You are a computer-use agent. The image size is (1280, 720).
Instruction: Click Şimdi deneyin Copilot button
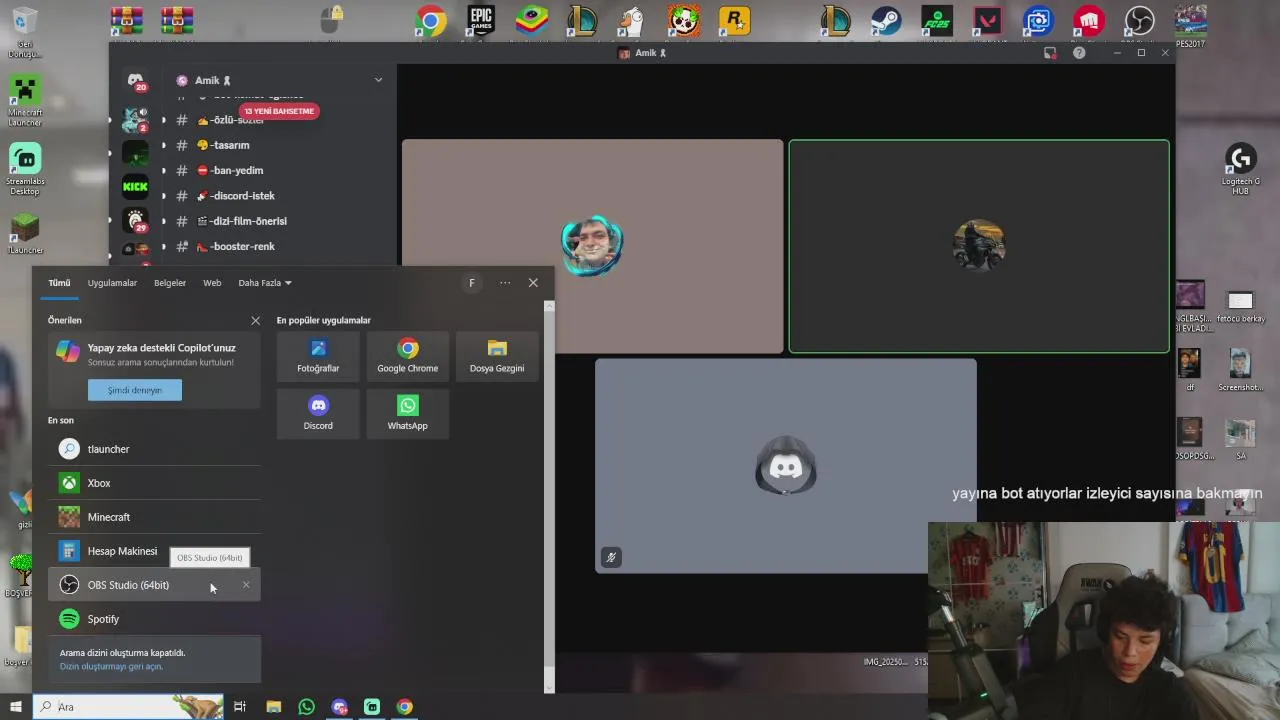tap(135, 390)
